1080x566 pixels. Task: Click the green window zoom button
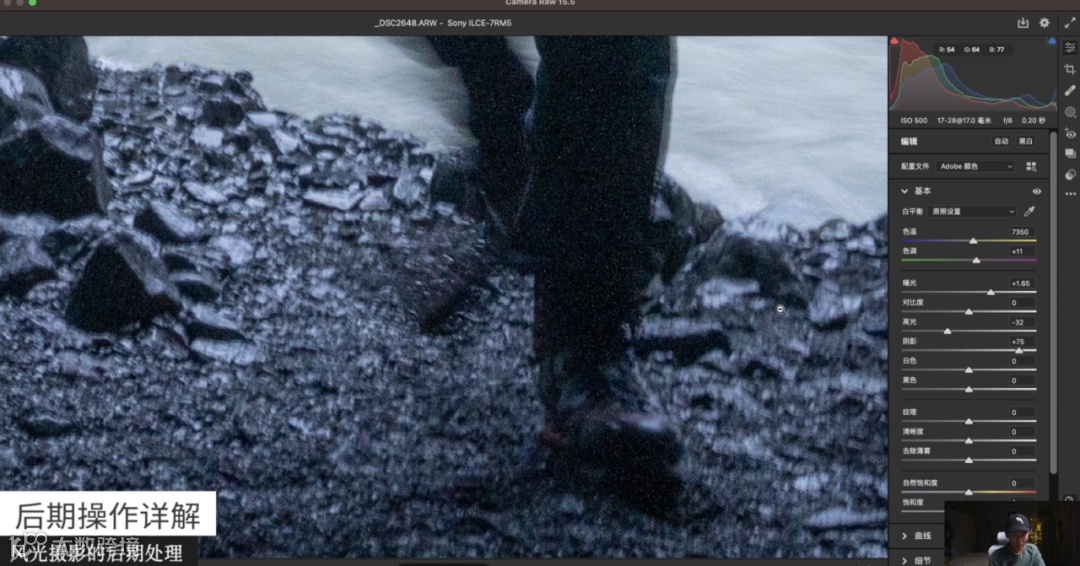[x=32, y=3]
